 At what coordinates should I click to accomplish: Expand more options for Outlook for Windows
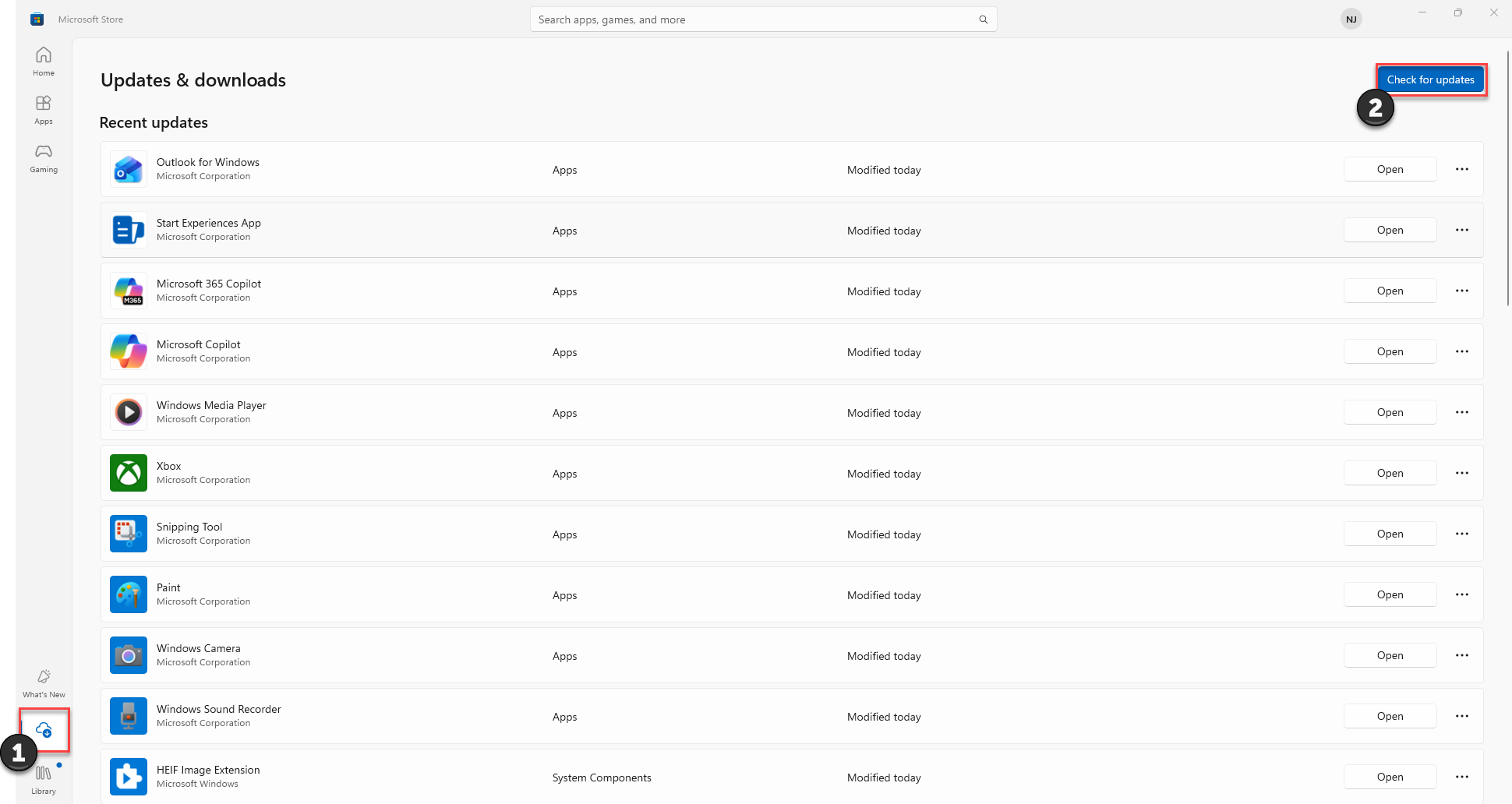1461,169
